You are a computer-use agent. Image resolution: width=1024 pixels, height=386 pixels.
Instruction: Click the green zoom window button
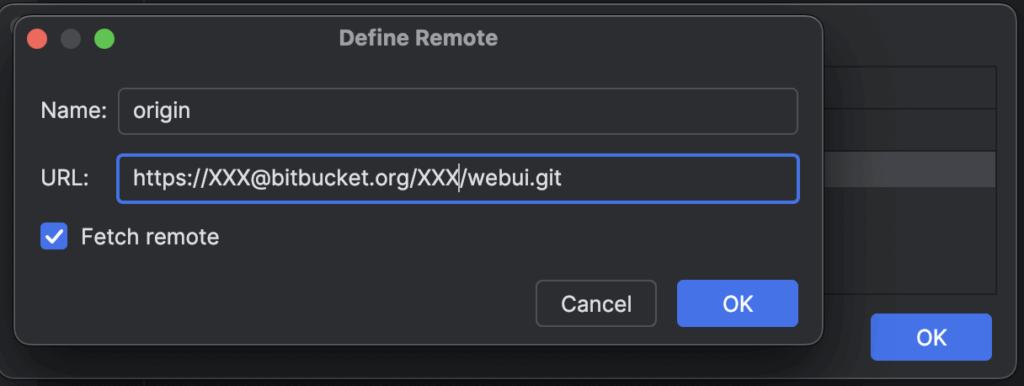point(104,39)
